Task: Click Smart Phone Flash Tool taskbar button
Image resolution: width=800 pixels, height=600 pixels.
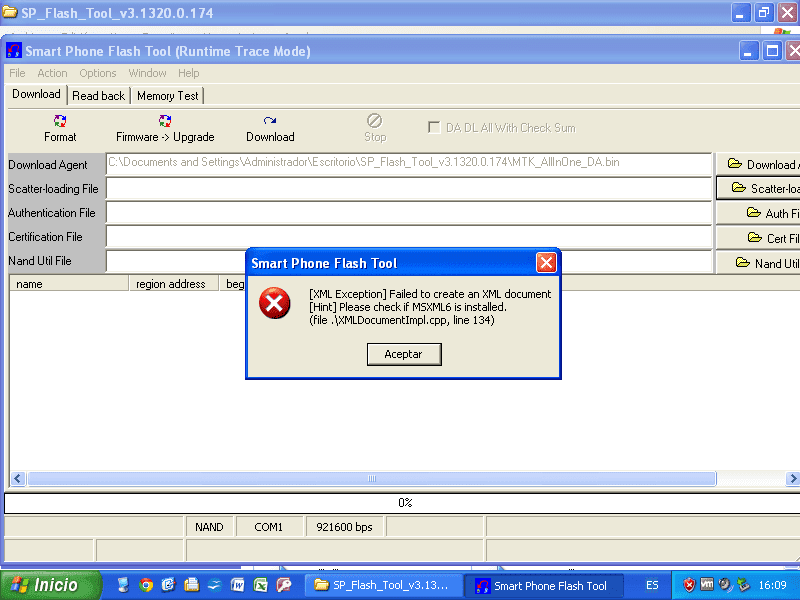Action: click(x=543, y=585)
